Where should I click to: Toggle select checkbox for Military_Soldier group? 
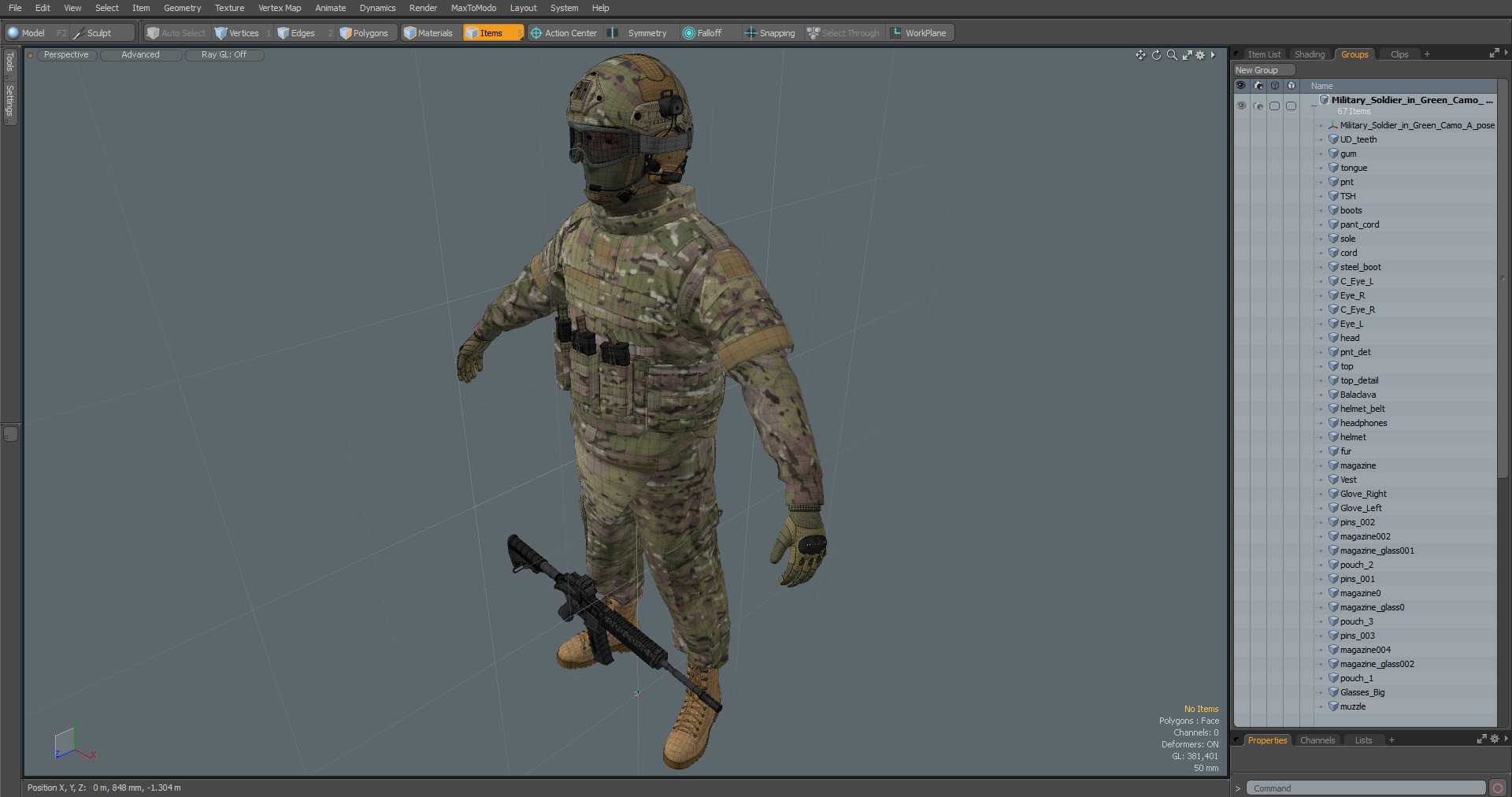point(1275,106)
